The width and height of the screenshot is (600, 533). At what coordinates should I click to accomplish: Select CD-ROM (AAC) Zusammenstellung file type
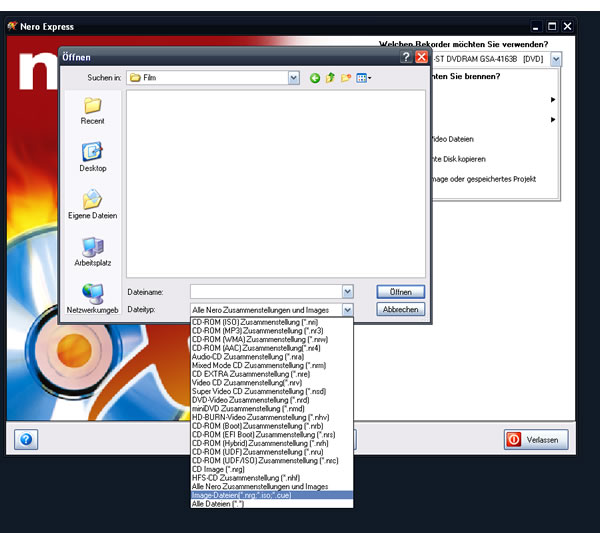tap(272, 348)
